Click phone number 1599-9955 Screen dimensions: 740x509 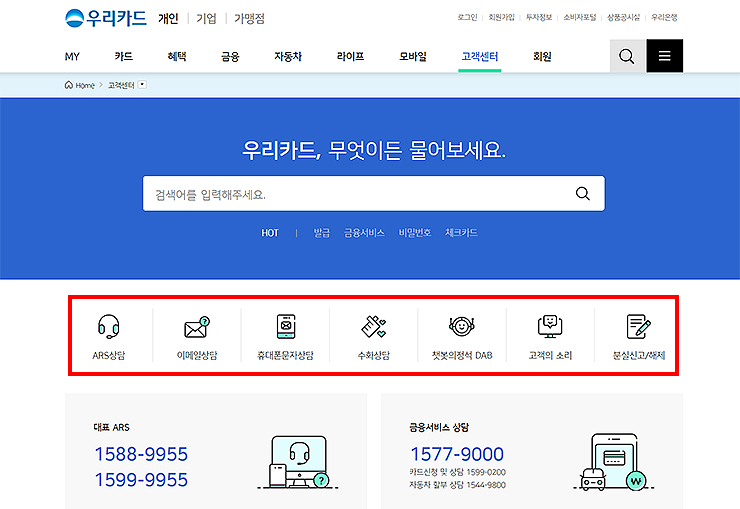point(142,480)
